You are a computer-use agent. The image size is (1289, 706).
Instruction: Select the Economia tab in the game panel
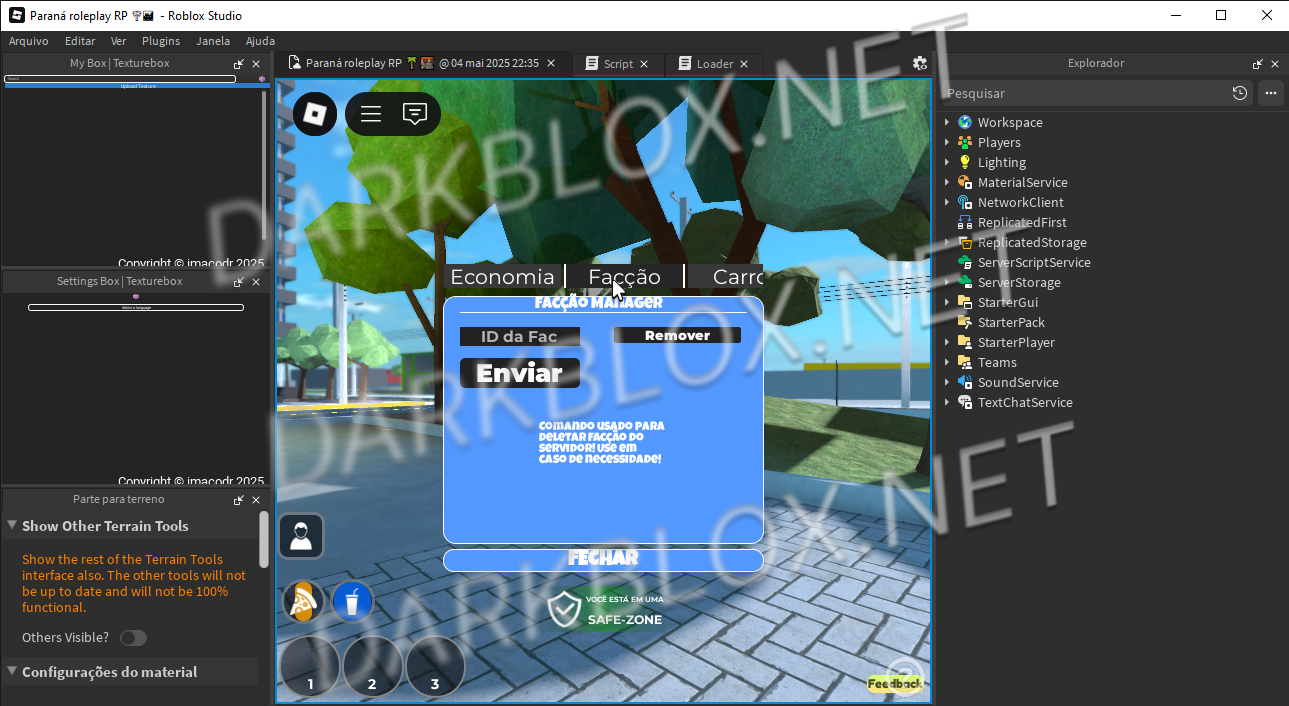pyautogui.click(x=502, y=277)
